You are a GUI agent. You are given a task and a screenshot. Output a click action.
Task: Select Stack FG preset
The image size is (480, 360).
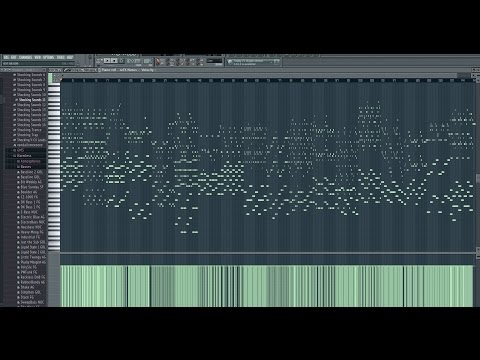pyautogui.click(x=26, y=297)
